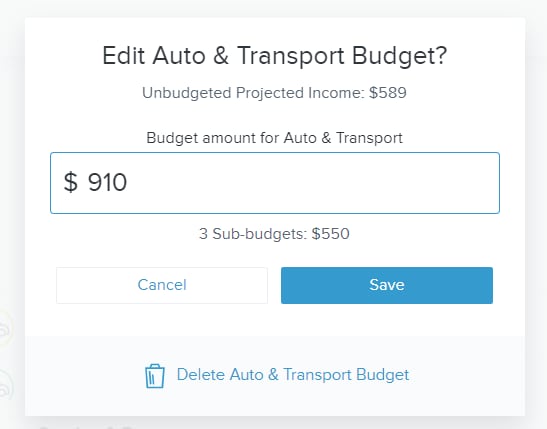
Task: Focus the budget amount input field
Action: (275, 183)
